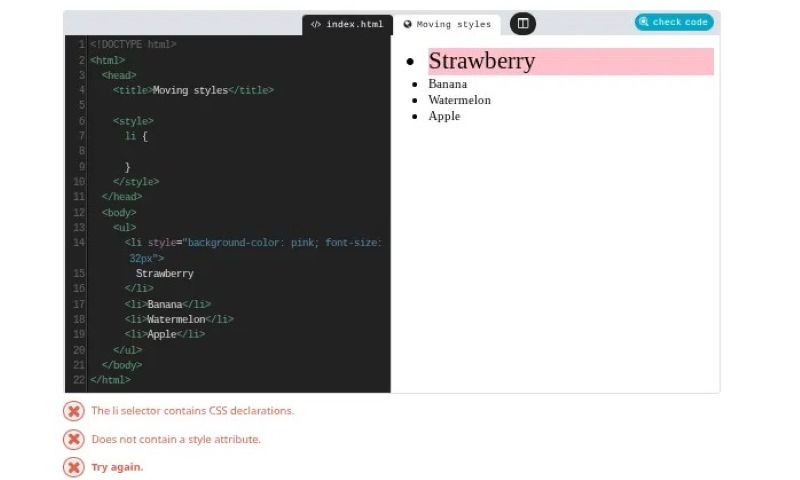Click the closing li tag on line 16
Viewport: 800px width, 480px height.
click(139, 289)
